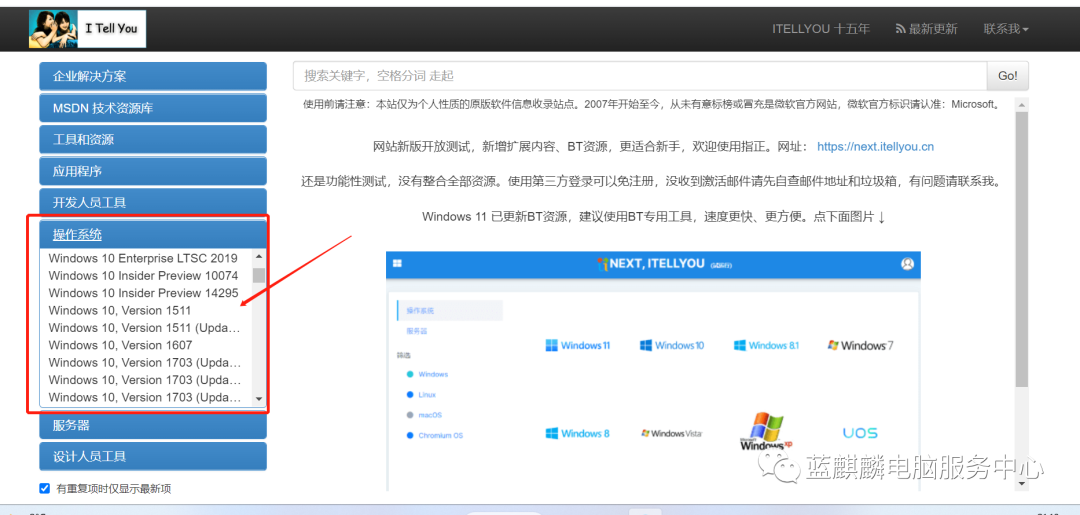Expand the 服务器 category
This screenshot has width=1080, height=515.
click(153, 425)
